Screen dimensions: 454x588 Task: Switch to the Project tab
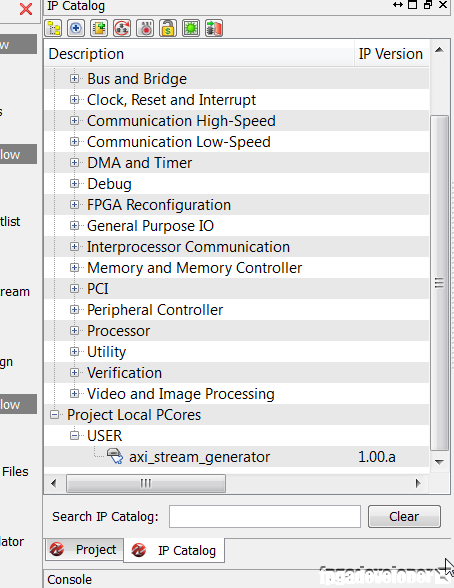pyautogui.click(x=84, y=550)
